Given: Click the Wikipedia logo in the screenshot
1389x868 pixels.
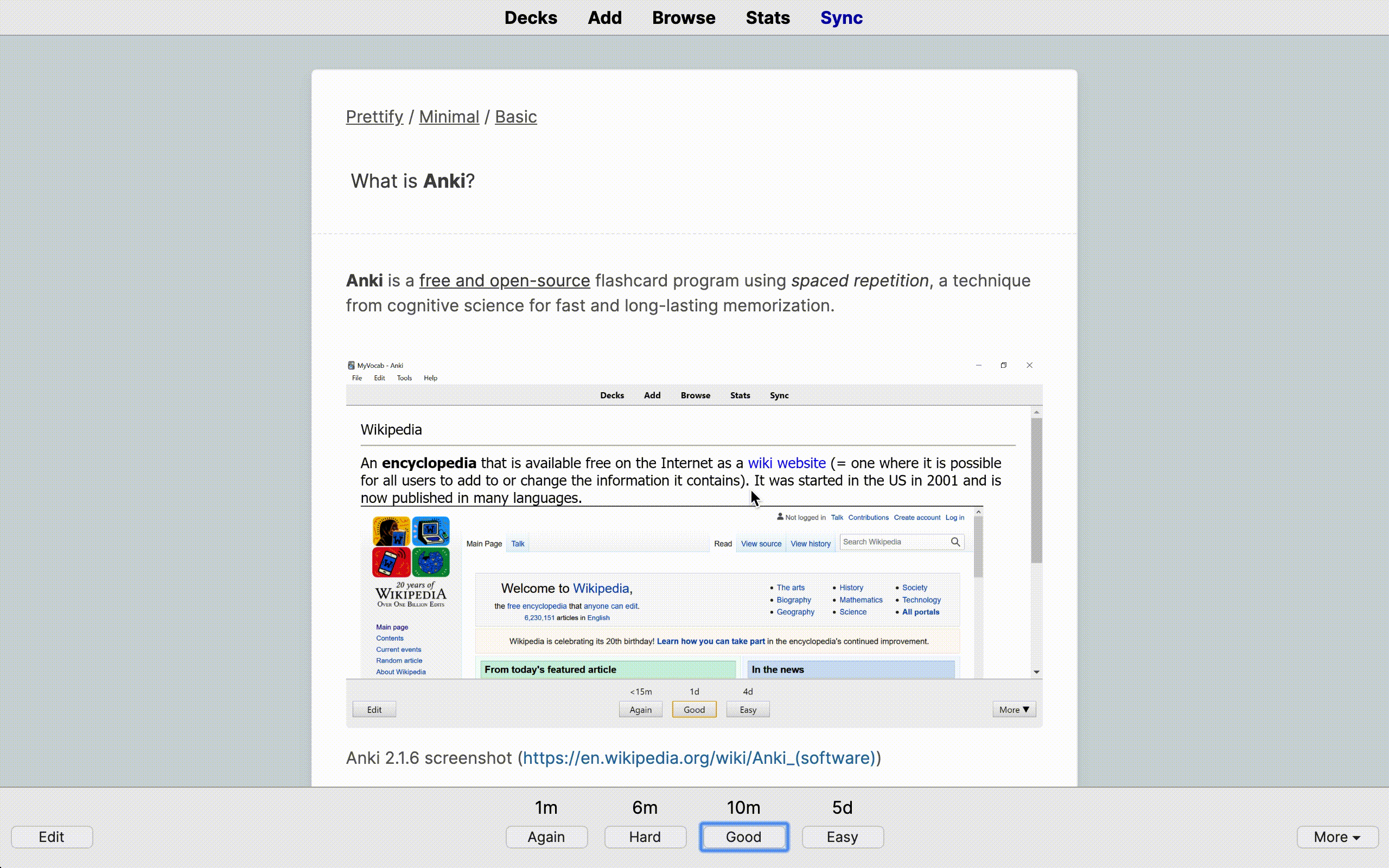Looking at the screenshot, I should [410, 561].
